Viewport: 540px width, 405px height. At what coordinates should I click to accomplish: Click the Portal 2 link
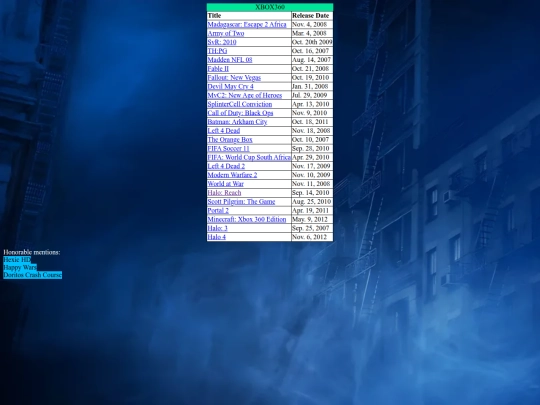[218, 210]
